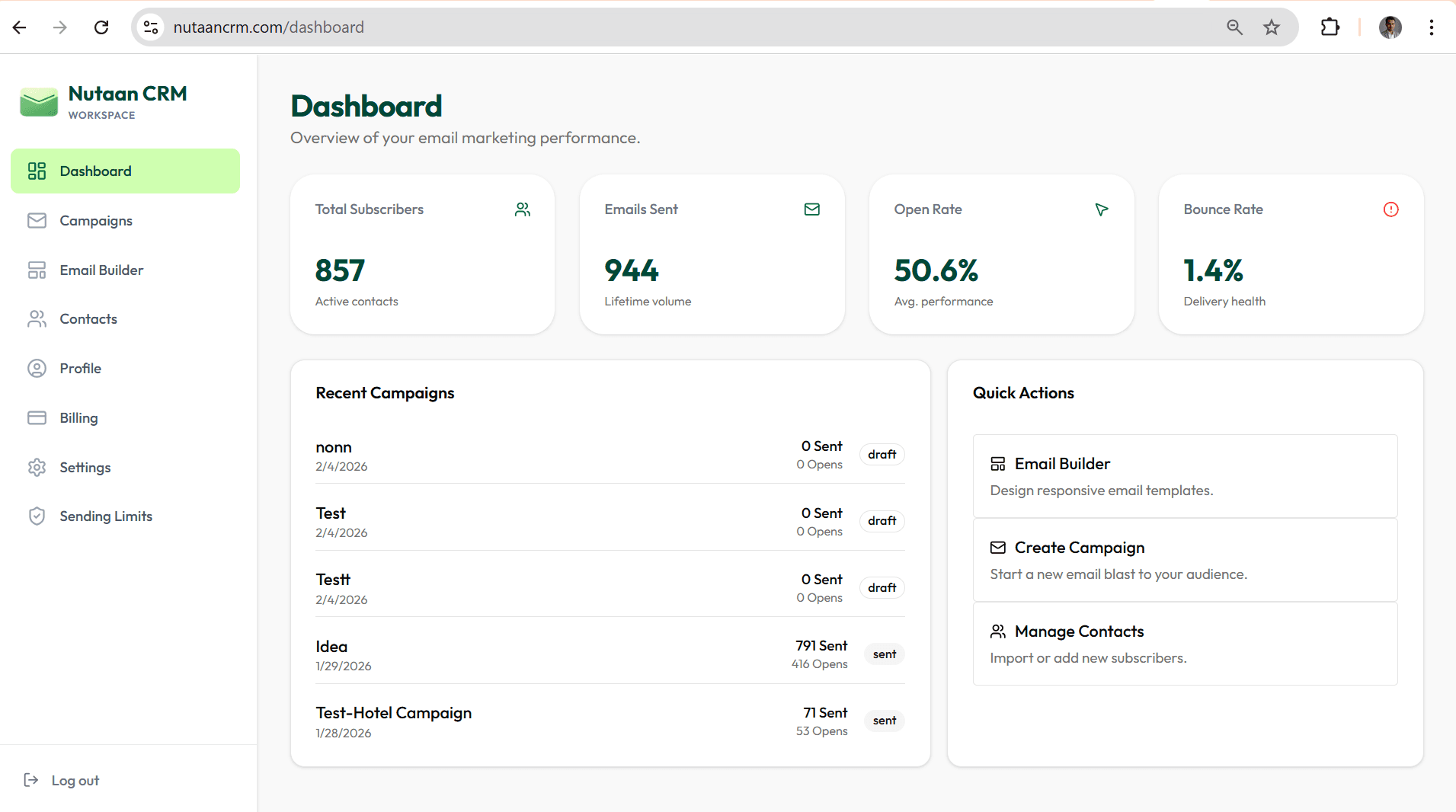
Task: Open the Billing card icon
Action: click(x=37, y=417)
